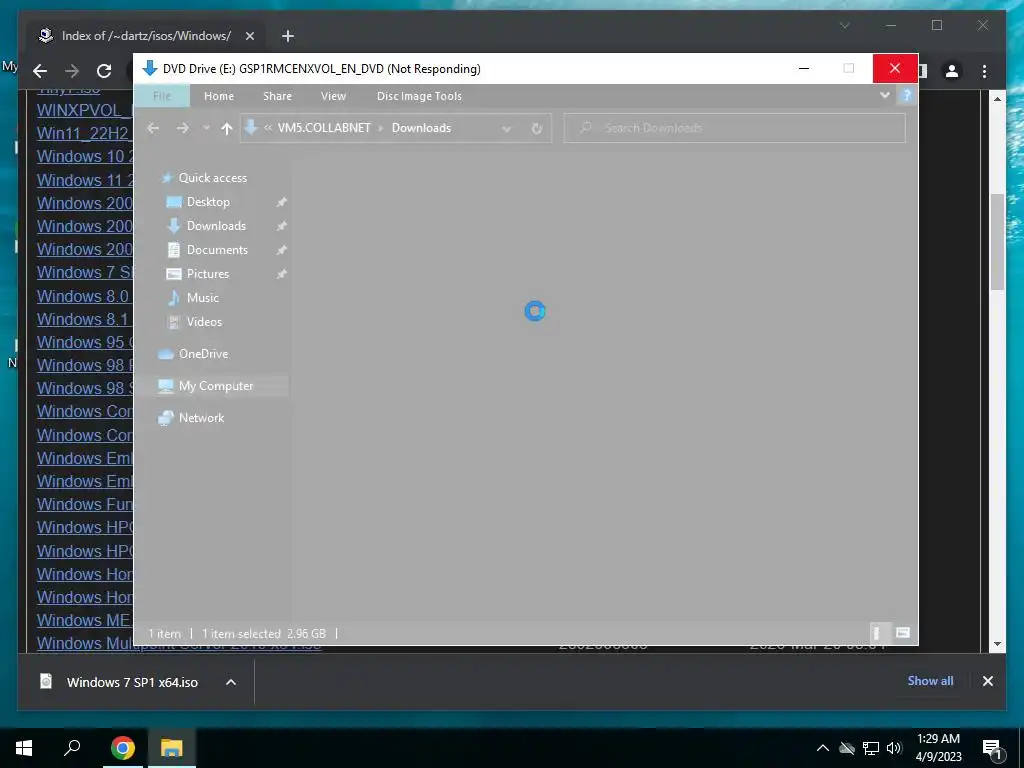Open the File tab in Explorer ribbon

point(162,96)
